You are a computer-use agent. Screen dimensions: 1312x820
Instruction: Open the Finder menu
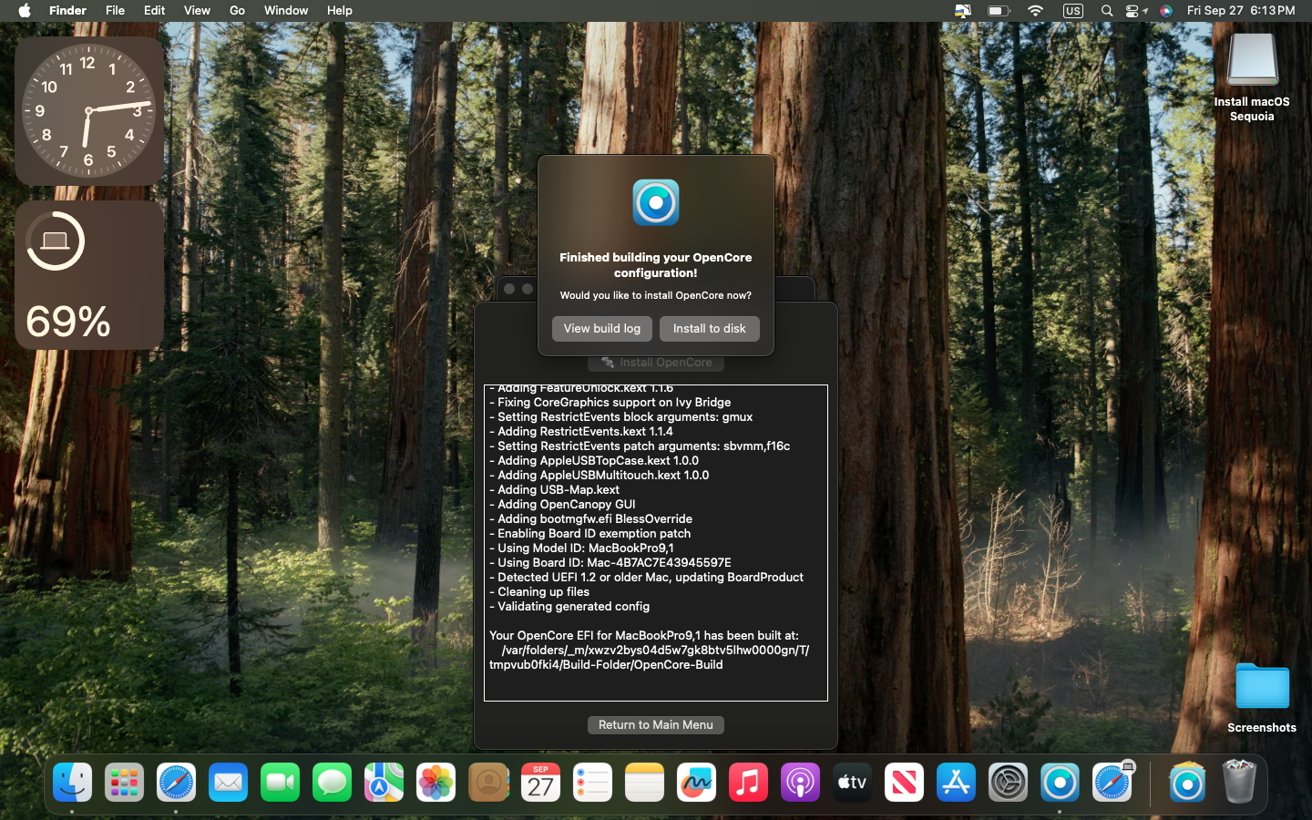click(68, 10)
